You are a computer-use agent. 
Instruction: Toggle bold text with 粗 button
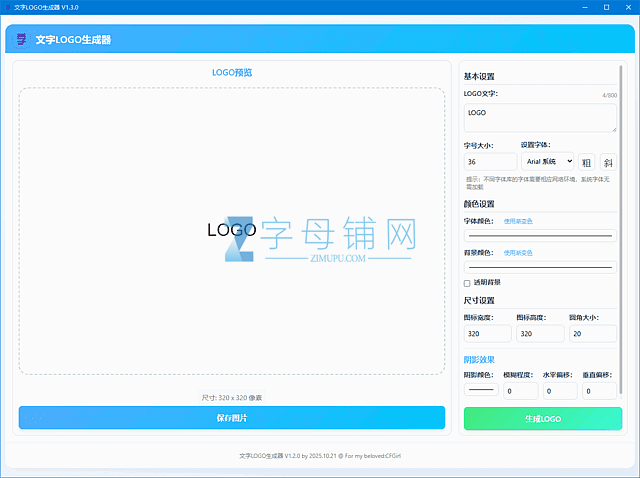(586, 161)
